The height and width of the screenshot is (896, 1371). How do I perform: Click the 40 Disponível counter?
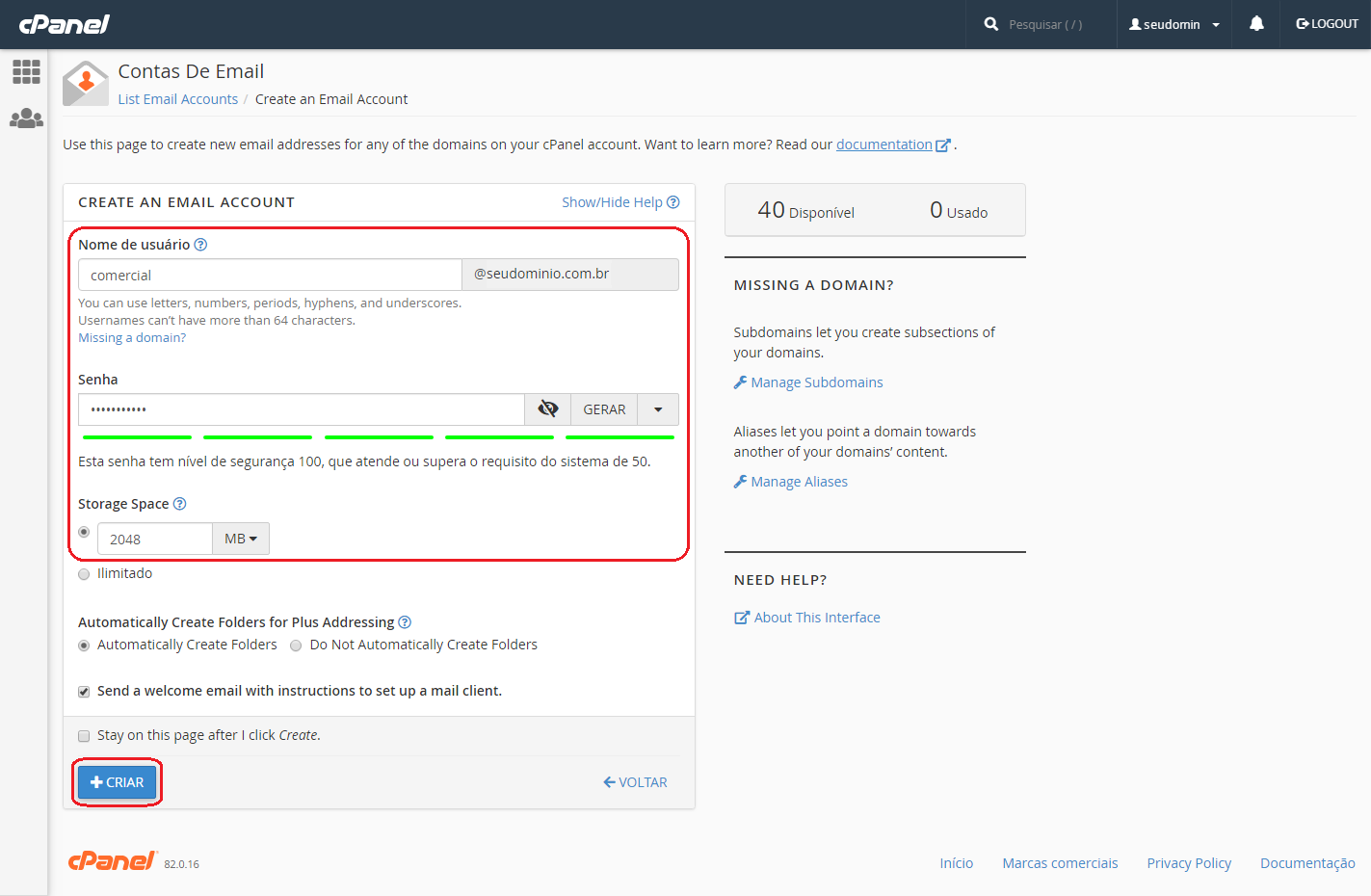pyautogui.click(x=805, y=210)
